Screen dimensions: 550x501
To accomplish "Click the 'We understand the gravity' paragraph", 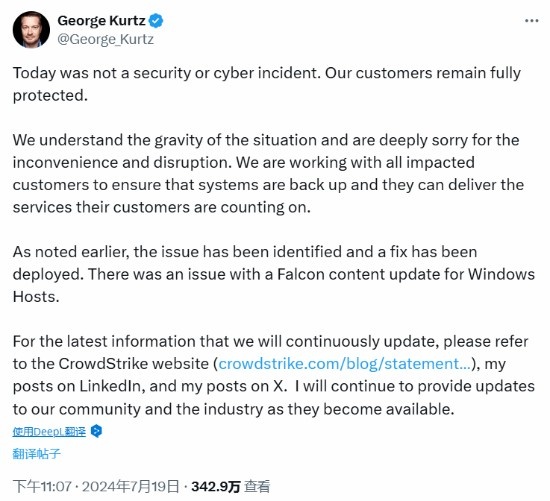I will [x=268, y=174].
